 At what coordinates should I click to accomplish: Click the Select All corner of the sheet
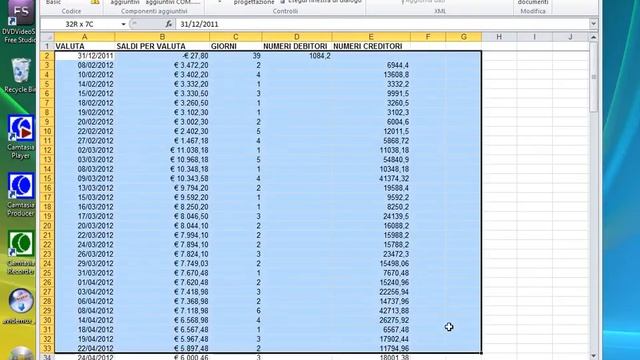tap(47, 37)
